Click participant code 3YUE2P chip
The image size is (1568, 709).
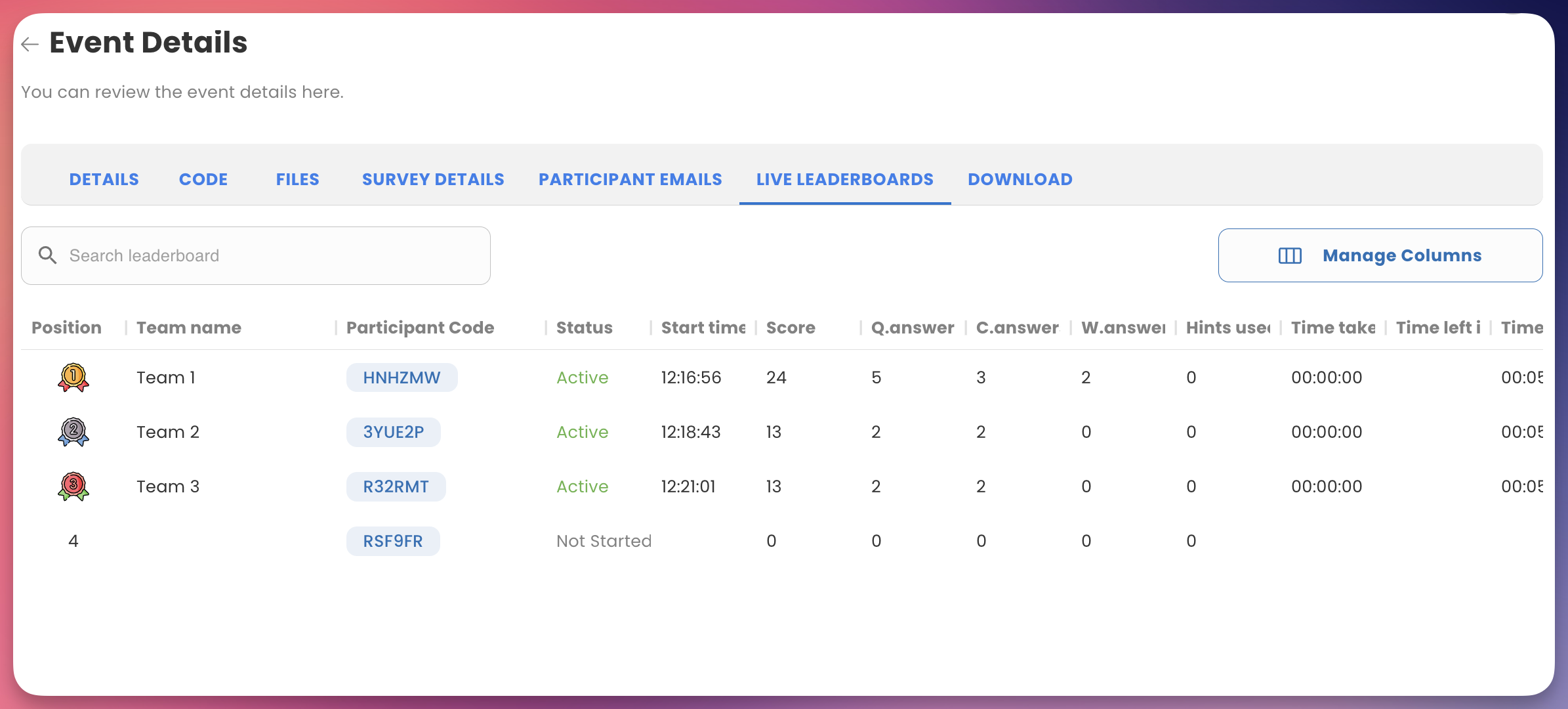(394, 432)
